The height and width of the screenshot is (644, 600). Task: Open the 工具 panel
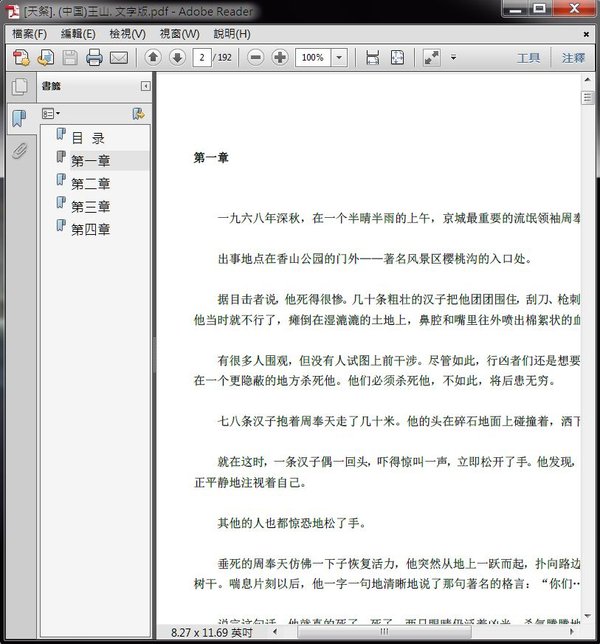pyautogui.click(x=528, y=58)
